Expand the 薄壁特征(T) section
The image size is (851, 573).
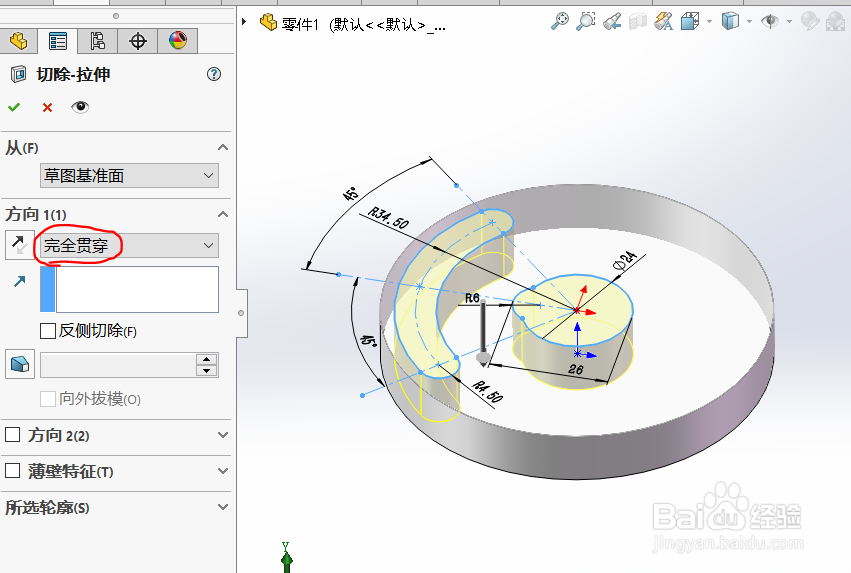pyautogui.click(x=223, y=471)
